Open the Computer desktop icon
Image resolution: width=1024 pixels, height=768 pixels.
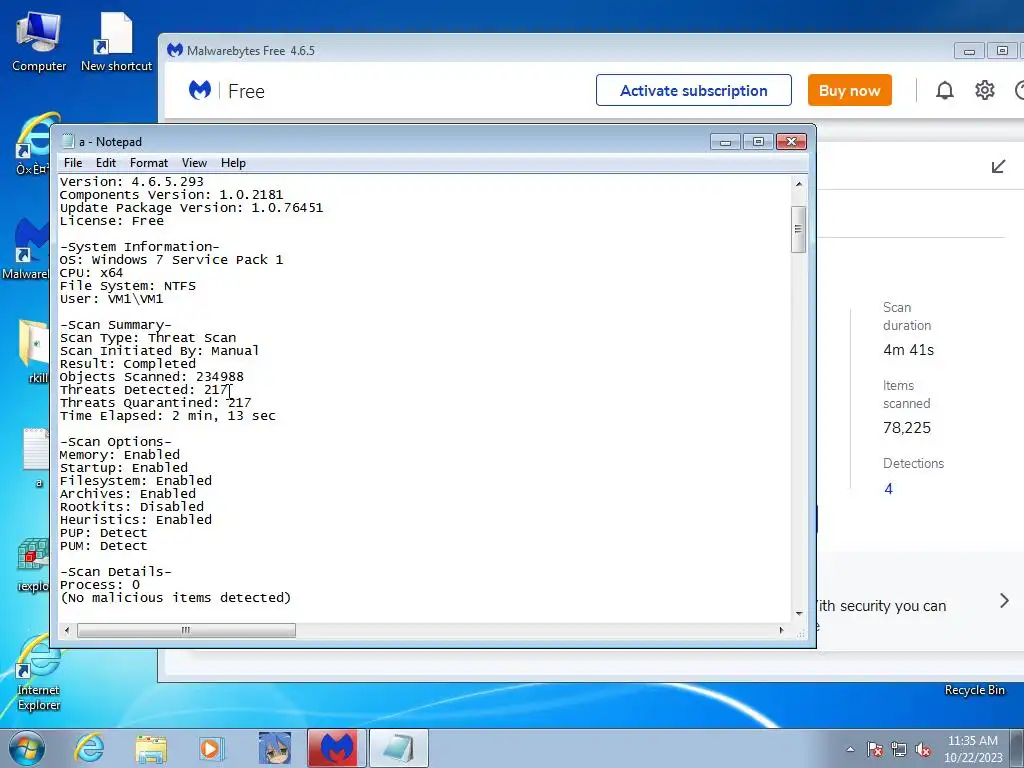click(39, 40)
